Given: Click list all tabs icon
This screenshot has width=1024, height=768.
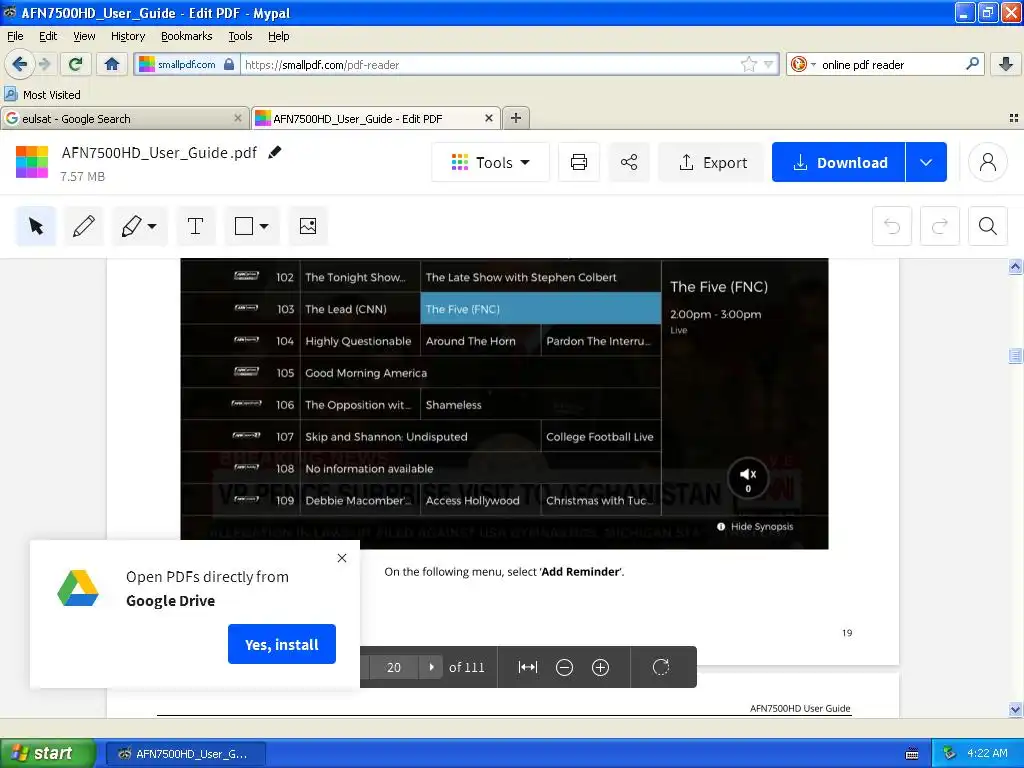Looking at the screenshot, I should 1014,118.
